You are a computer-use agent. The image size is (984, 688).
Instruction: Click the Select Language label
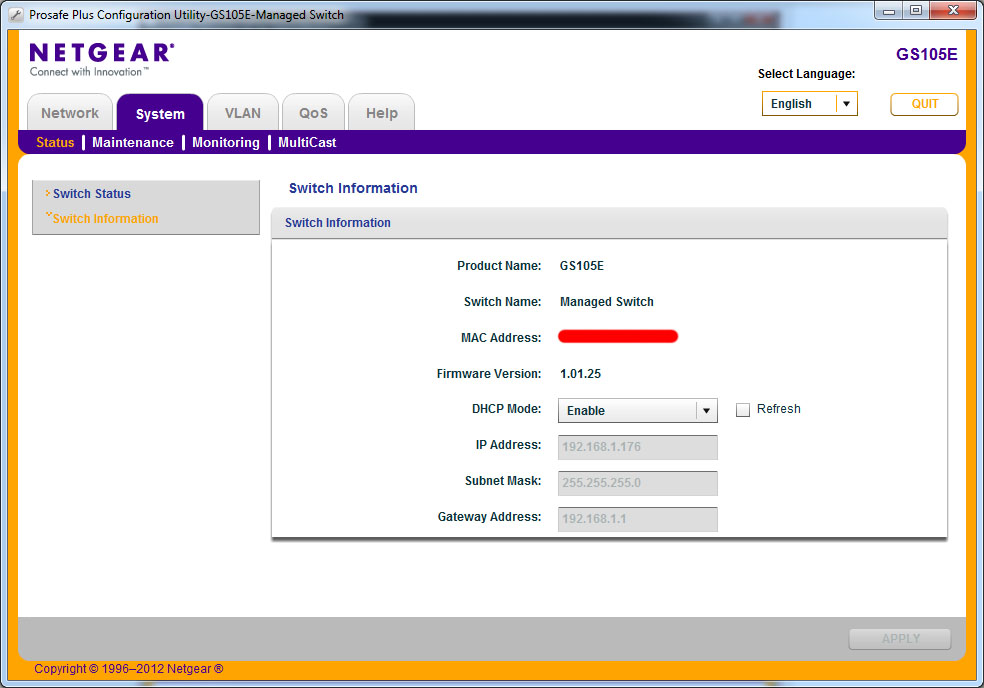pos(806,74)
